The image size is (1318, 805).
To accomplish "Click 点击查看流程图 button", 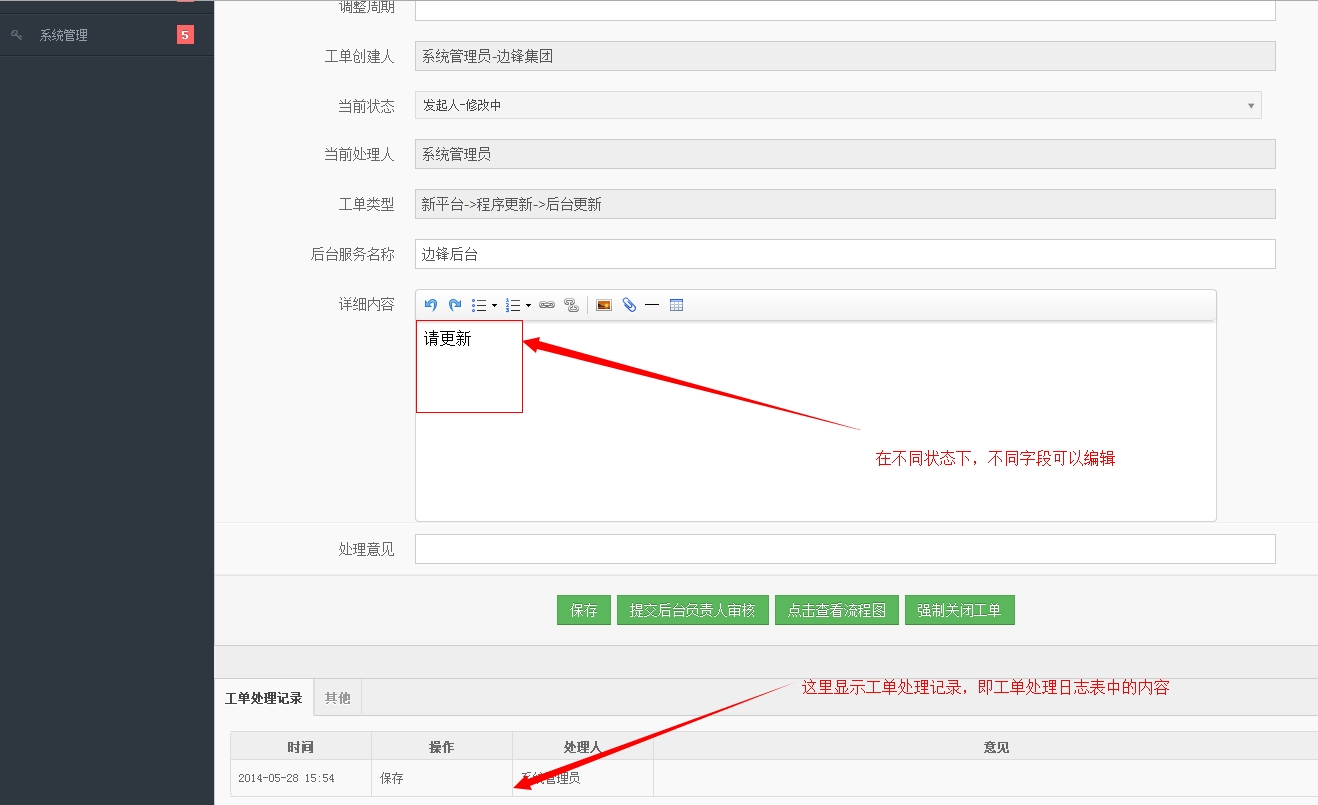I will 837,610.
